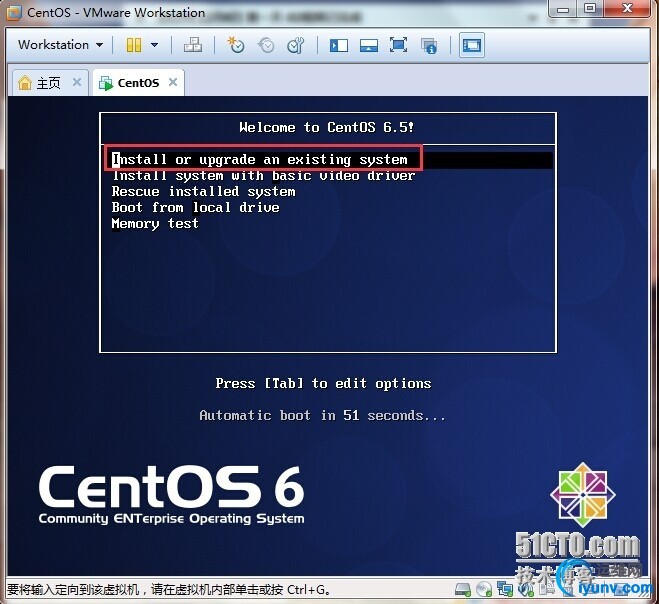The image size is (659, 604).
Task: Select Install system with basic video driver
Action: (264, 176)
